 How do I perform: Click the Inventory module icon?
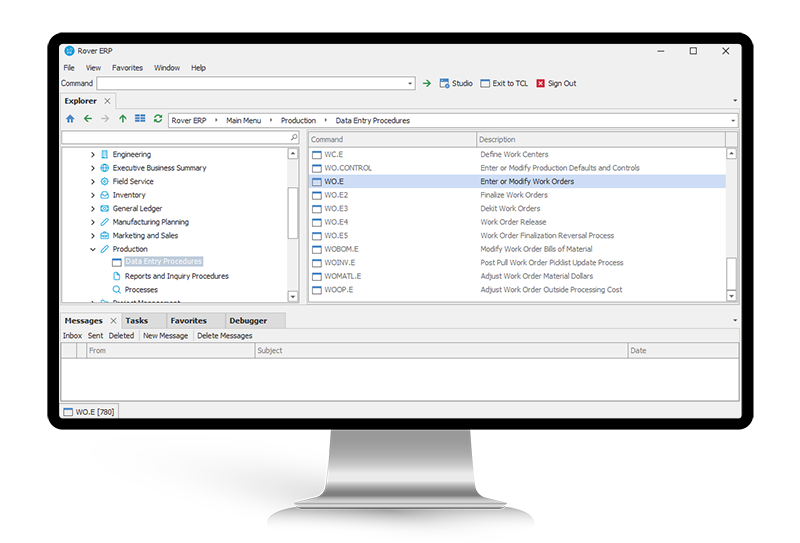105,195
